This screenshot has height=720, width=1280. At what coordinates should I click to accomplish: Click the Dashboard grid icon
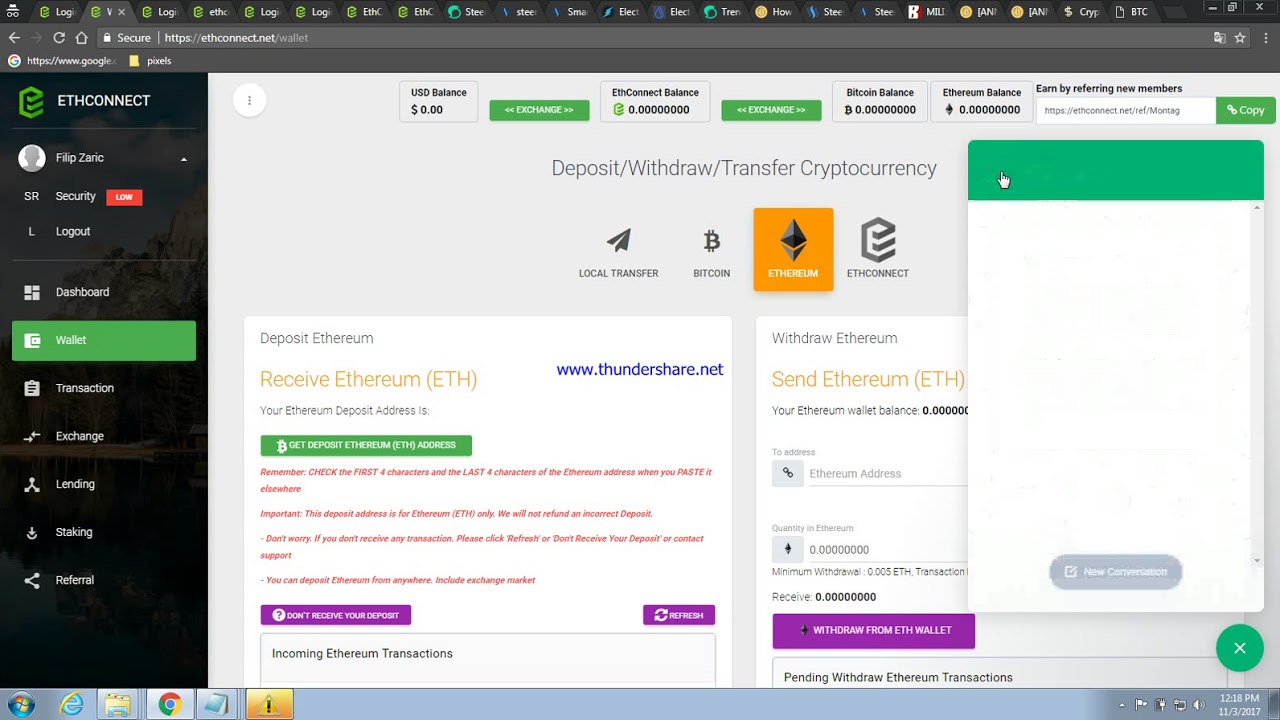[32, 292]
